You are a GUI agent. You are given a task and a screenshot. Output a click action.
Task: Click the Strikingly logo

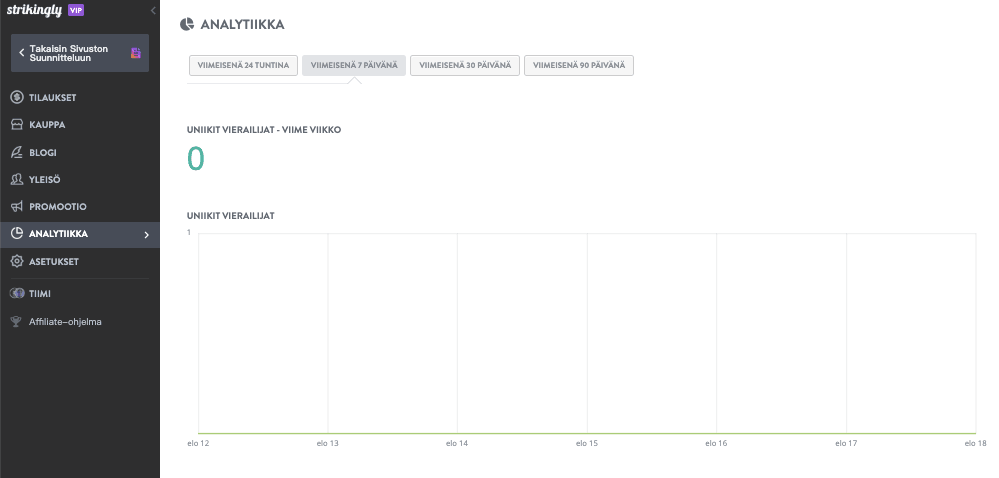[x=33, y=10]
